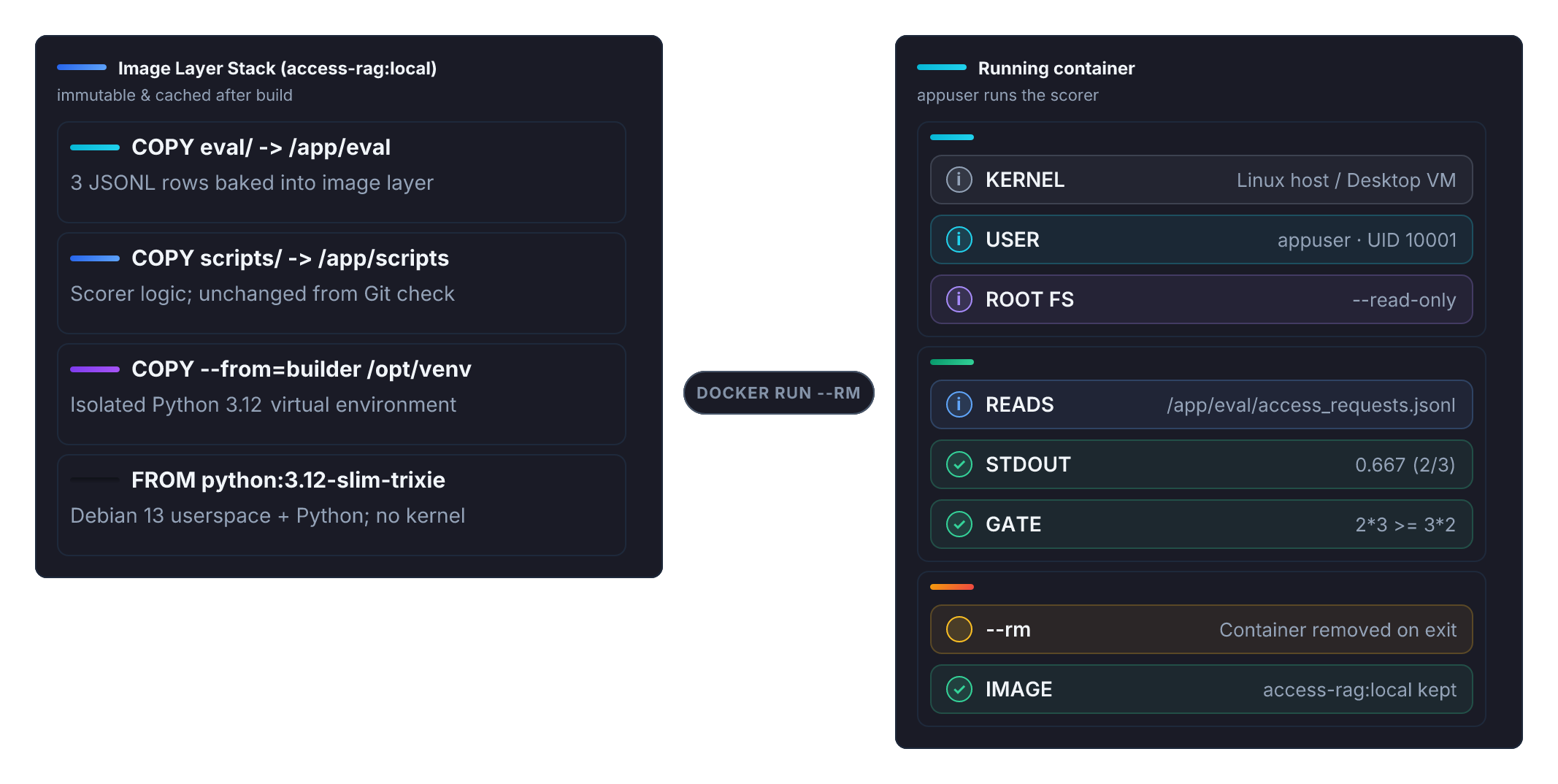
Task: Click the info icon beside READS
Action: pyautogui.click(x=959, y=404)
